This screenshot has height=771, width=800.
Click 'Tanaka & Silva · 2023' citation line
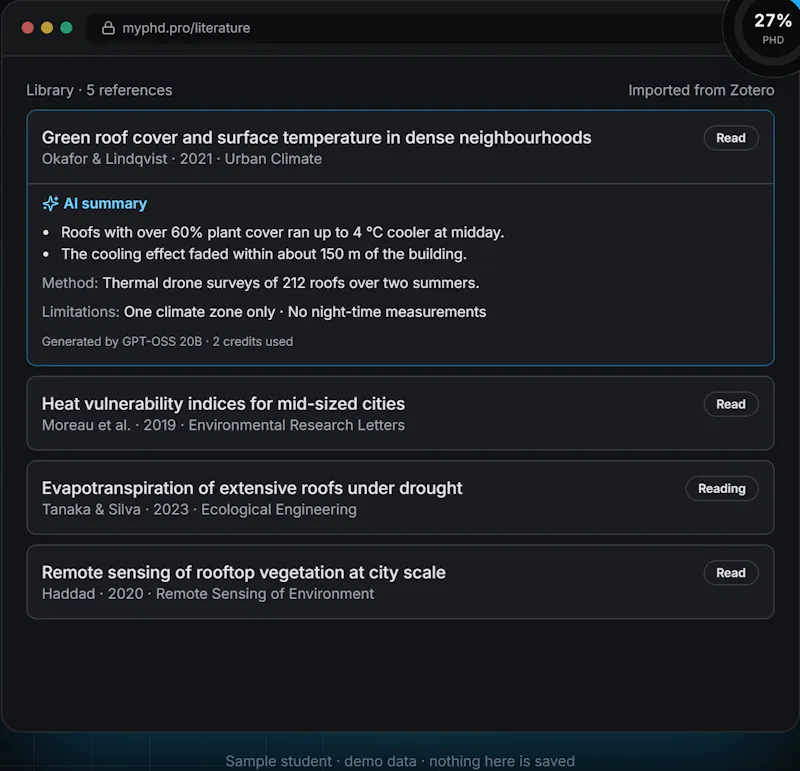pyautogui.click(x=199, y=509)
